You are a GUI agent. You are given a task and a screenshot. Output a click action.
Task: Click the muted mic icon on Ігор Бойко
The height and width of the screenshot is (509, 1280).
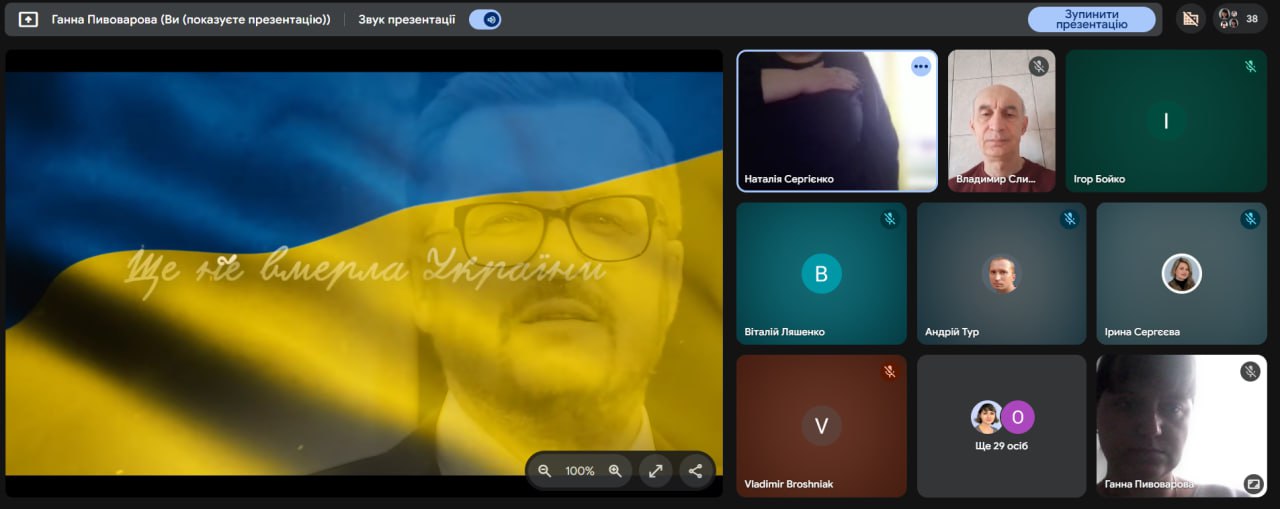1250,67
